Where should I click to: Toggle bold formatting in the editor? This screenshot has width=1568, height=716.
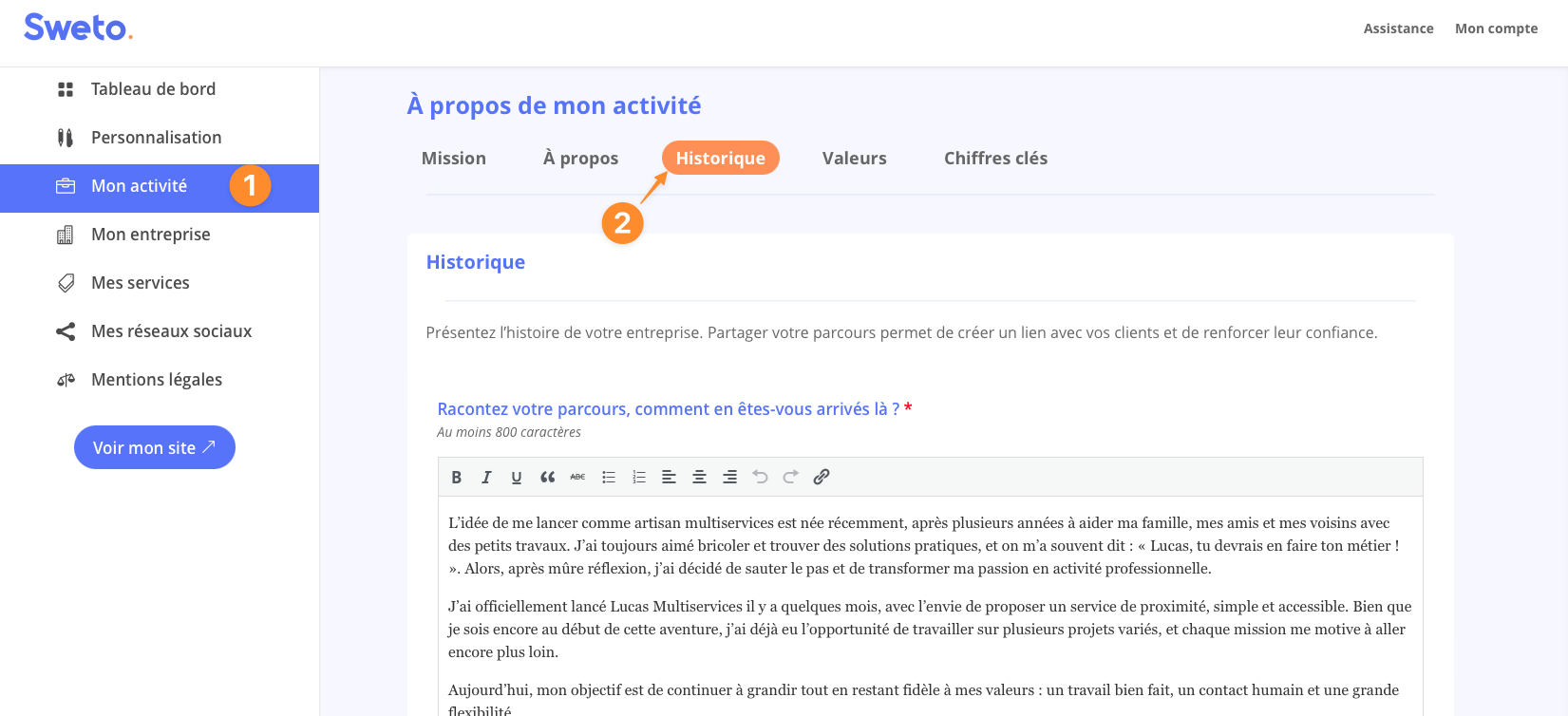[x=457, y=478]
